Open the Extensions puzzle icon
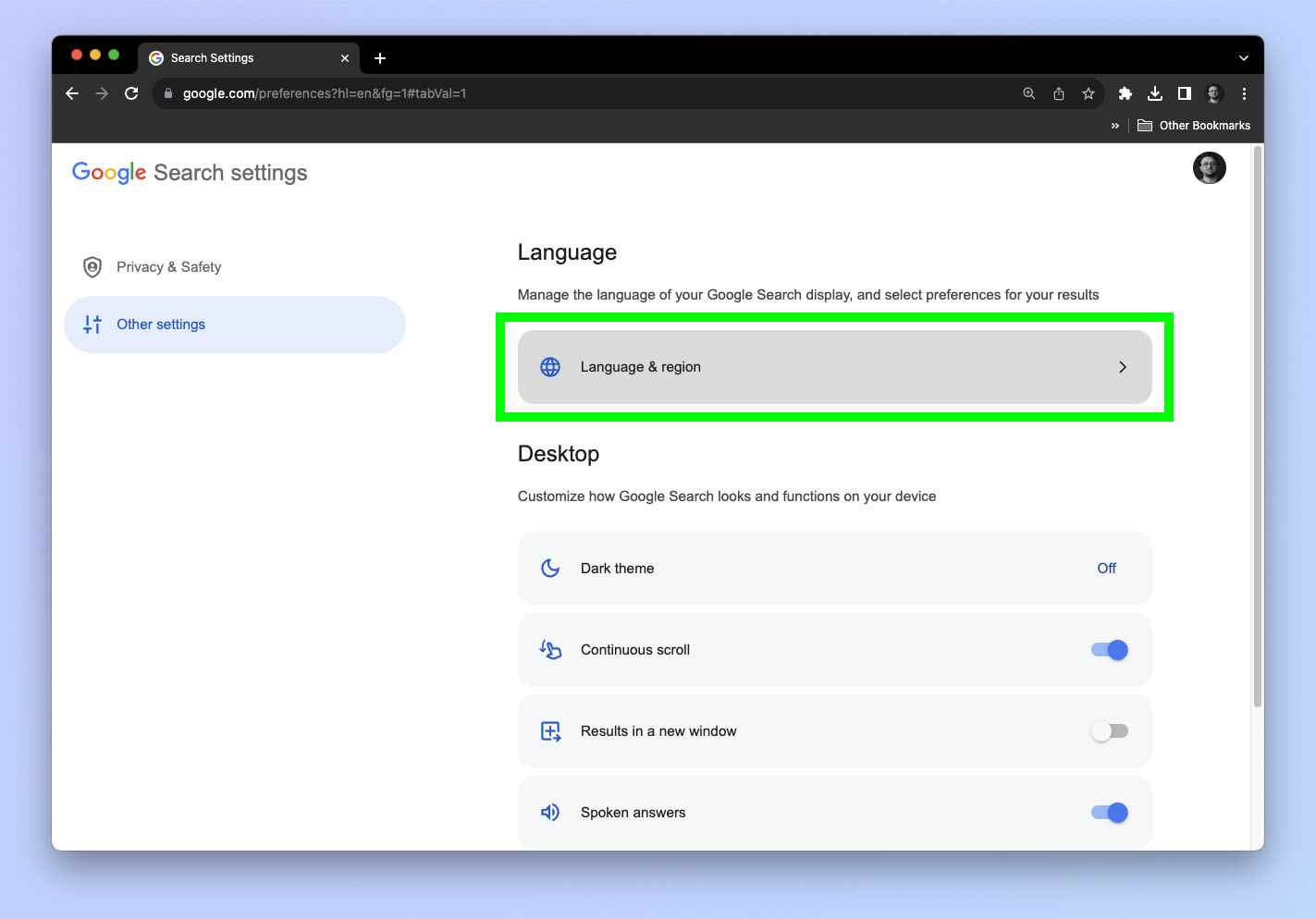Viewport: 1316px width, 919px height. [x=1125, y=93]
